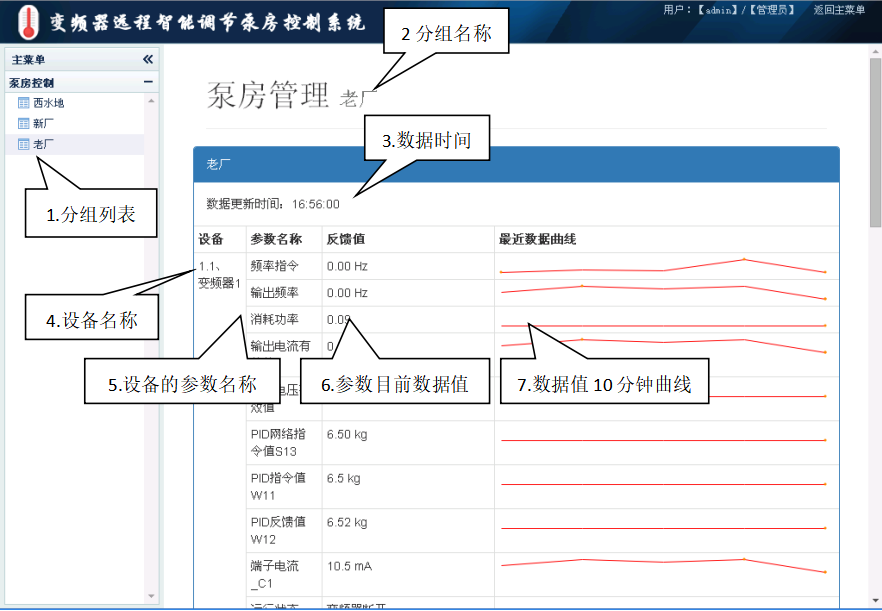Click the 参数名称 column header
The width and height of the screenshot is (882, 611).
[x=276, y=239]
